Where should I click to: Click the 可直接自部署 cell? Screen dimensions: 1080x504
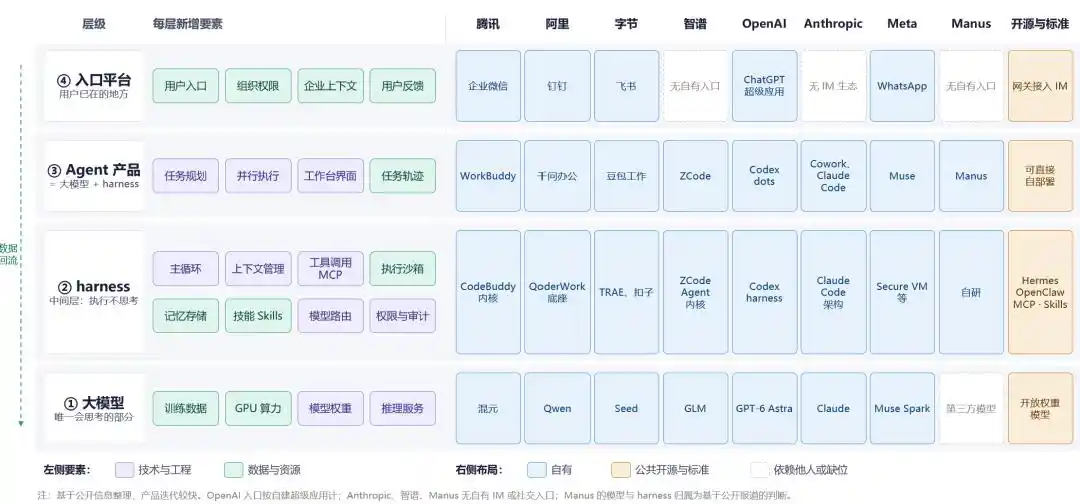pyautogui.click(x=1040, y=176)
